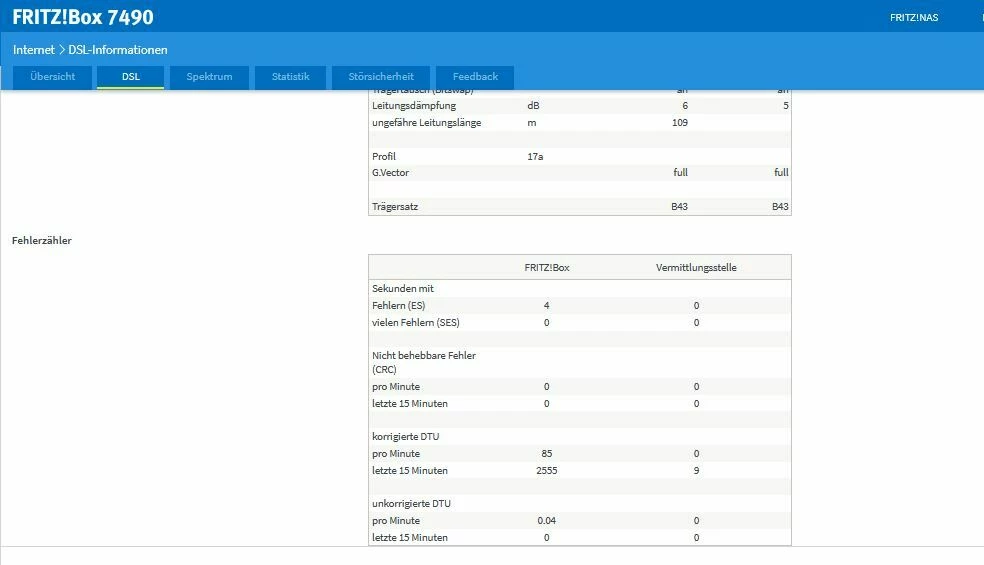Viewport: 984px width, 565px height.
Task: Select the G.Vector row label
Action: point(390,172)
